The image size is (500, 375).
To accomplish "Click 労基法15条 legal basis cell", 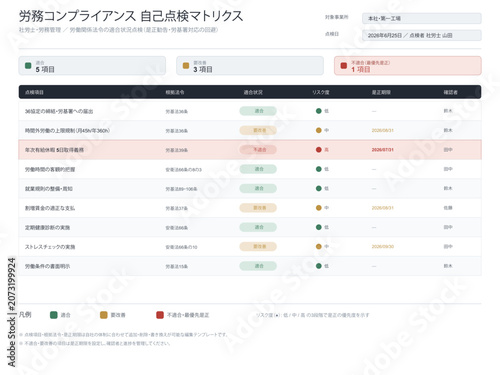I will [177, 266].
